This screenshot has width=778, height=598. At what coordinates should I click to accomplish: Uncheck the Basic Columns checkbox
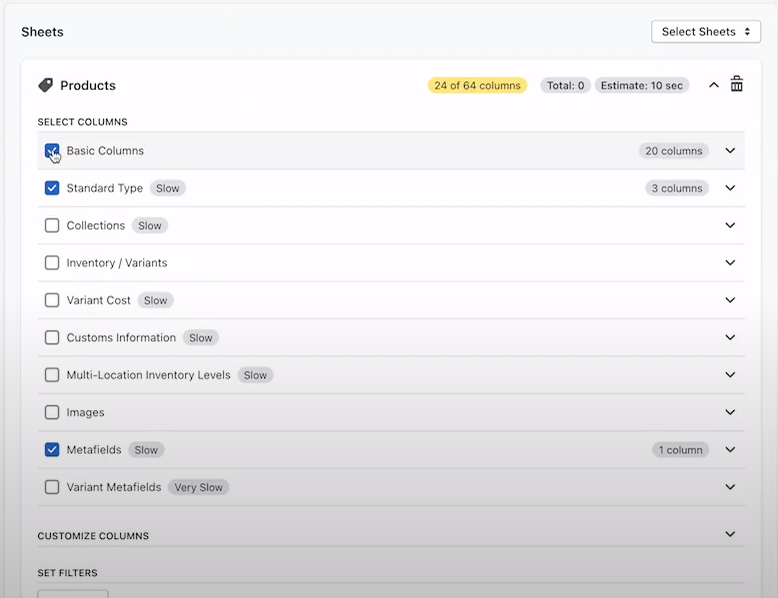coord(52,150)
